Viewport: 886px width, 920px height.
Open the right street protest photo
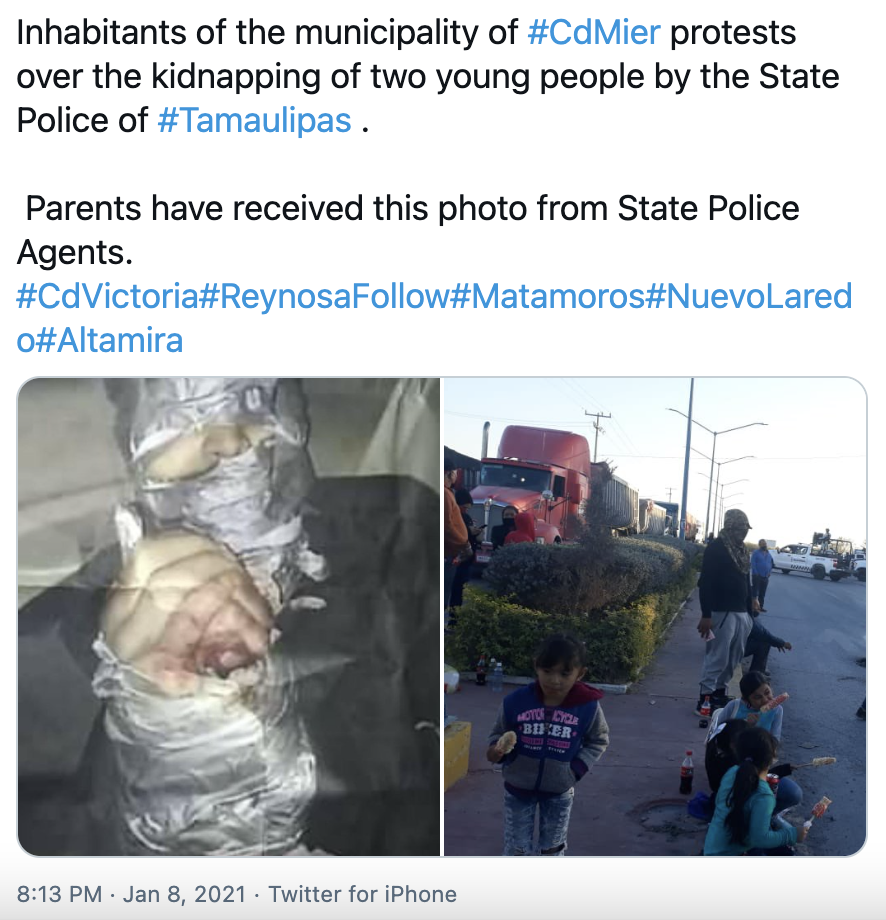tap(655, 617)
